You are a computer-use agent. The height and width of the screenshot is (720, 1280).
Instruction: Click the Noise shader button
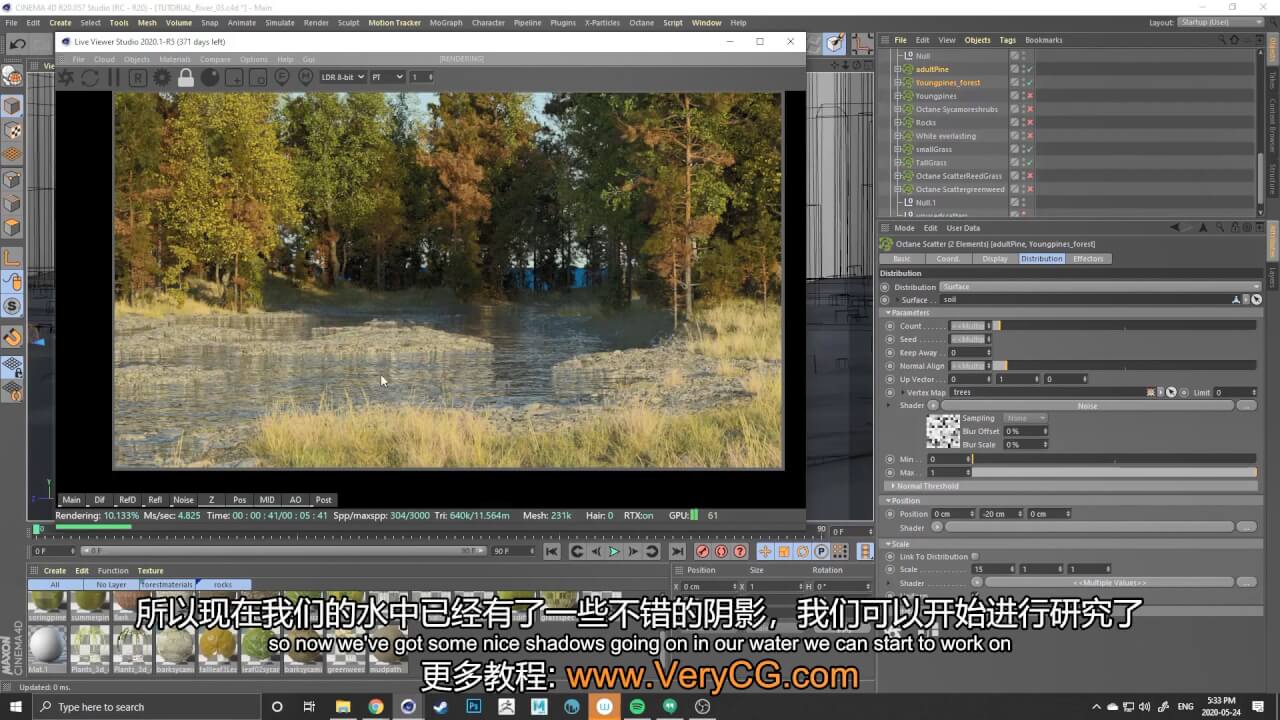(x=1086, y=406)
